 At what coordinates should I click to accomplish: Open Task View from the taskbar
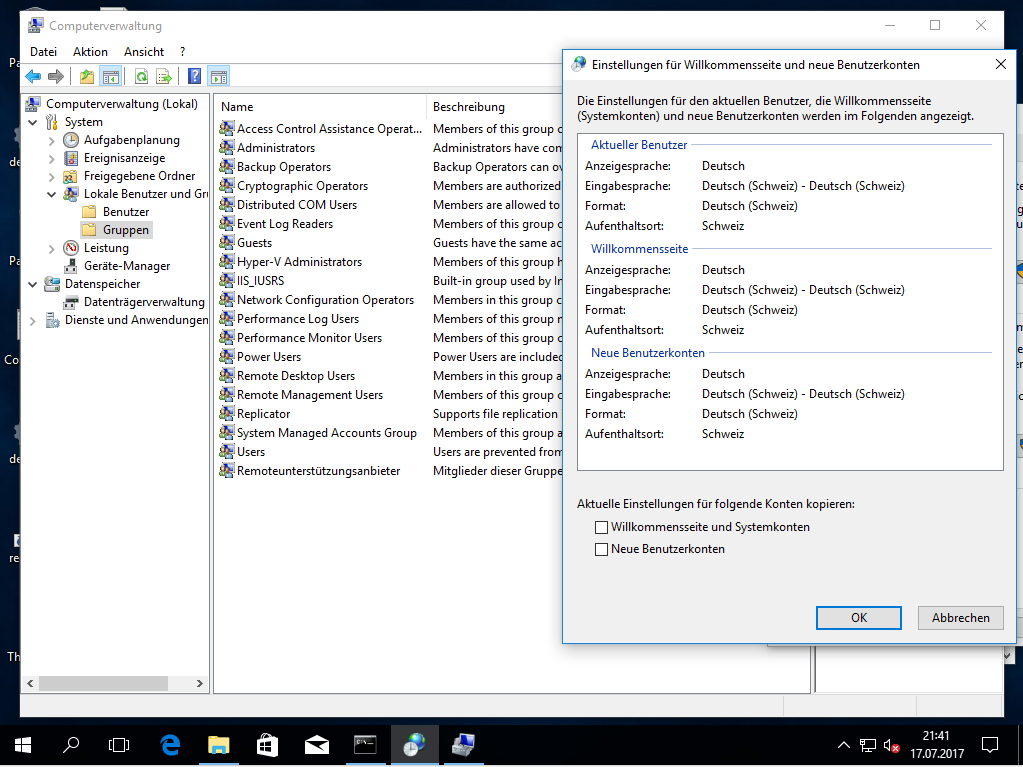tap(119, 745)
